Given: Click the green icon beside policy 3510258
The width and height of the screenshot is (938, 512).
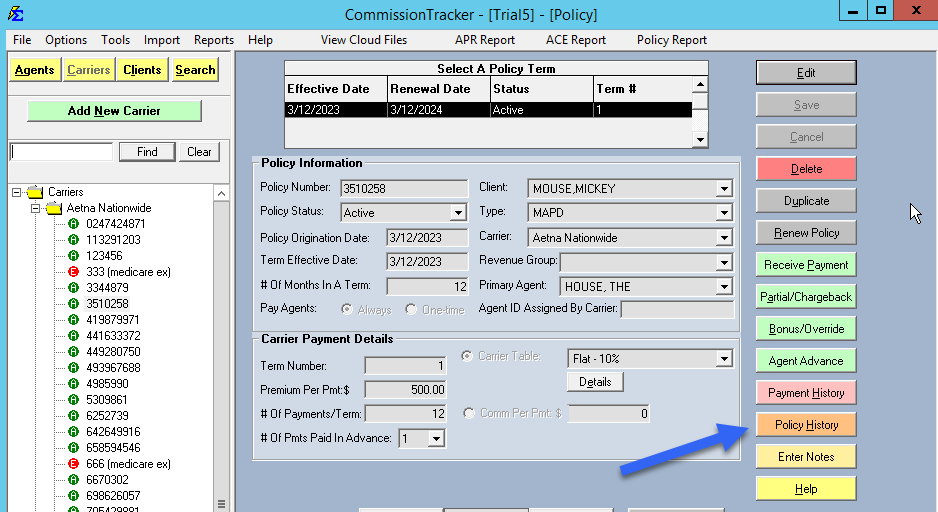Looking at the screenshot, I should (x=73, y=304).
